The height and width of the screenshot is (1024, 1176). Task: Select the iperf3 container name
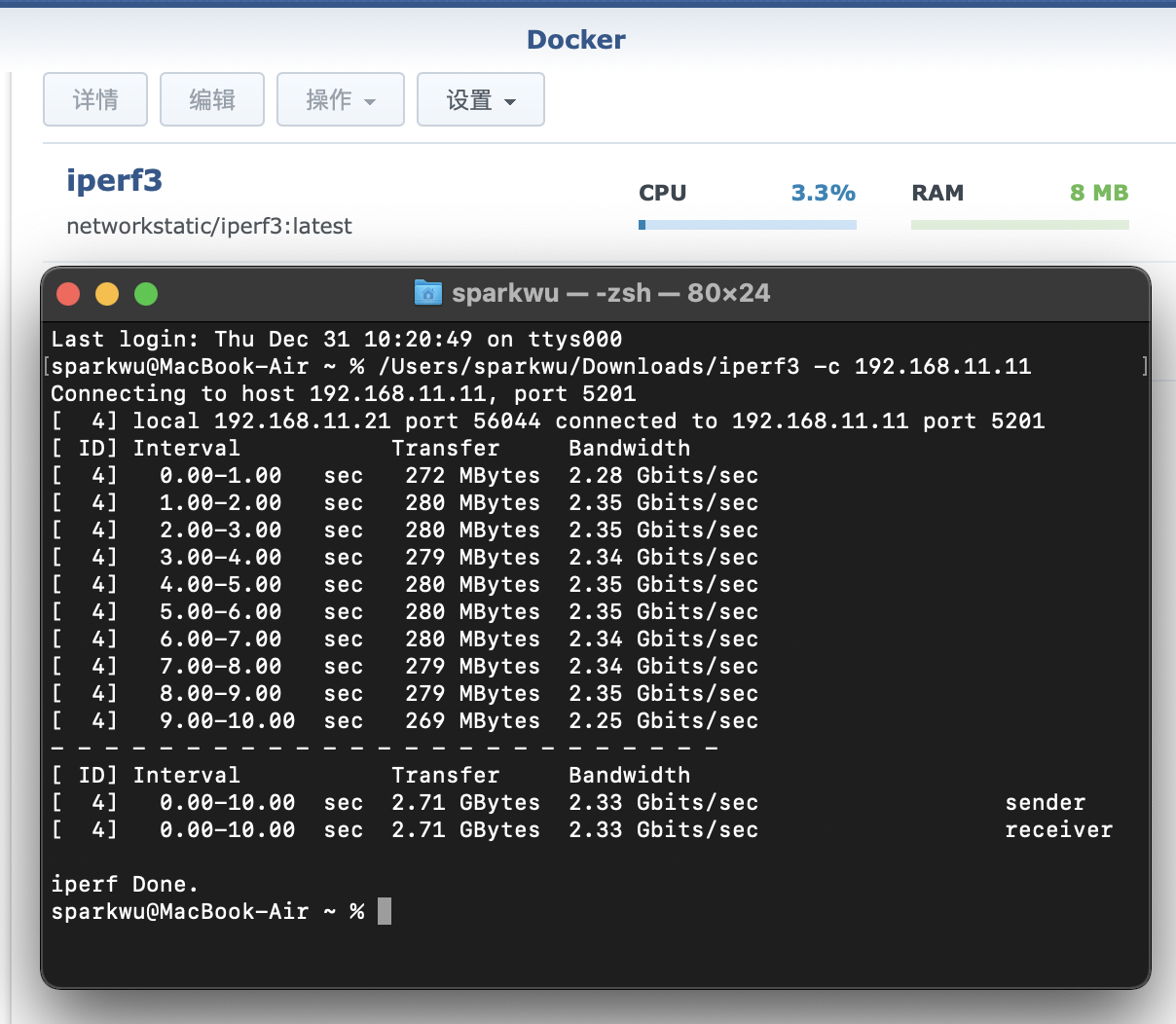coord(114,181)
